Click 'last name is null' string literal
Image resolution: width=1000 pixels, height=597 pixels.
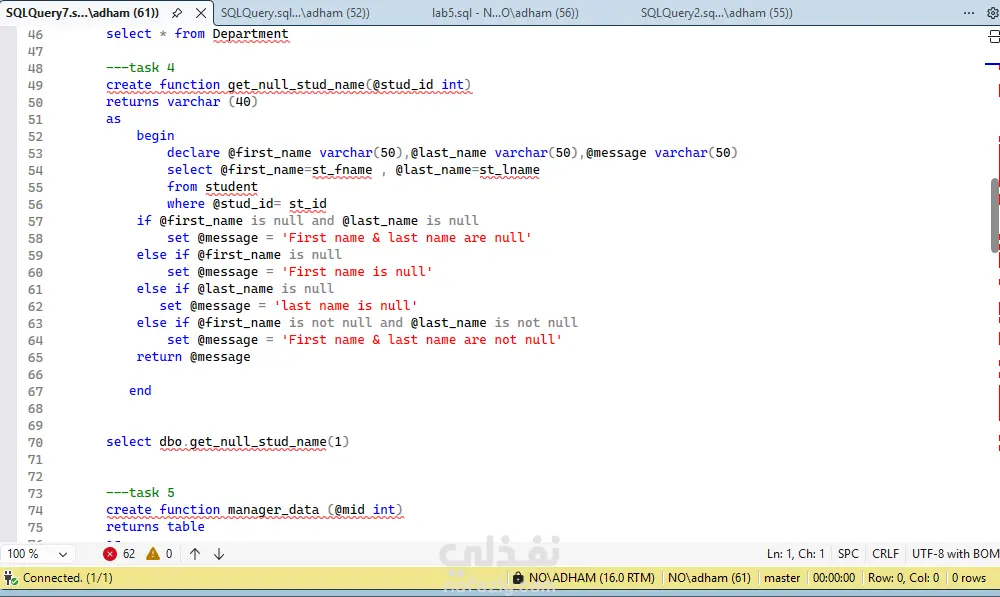[346, 306]
